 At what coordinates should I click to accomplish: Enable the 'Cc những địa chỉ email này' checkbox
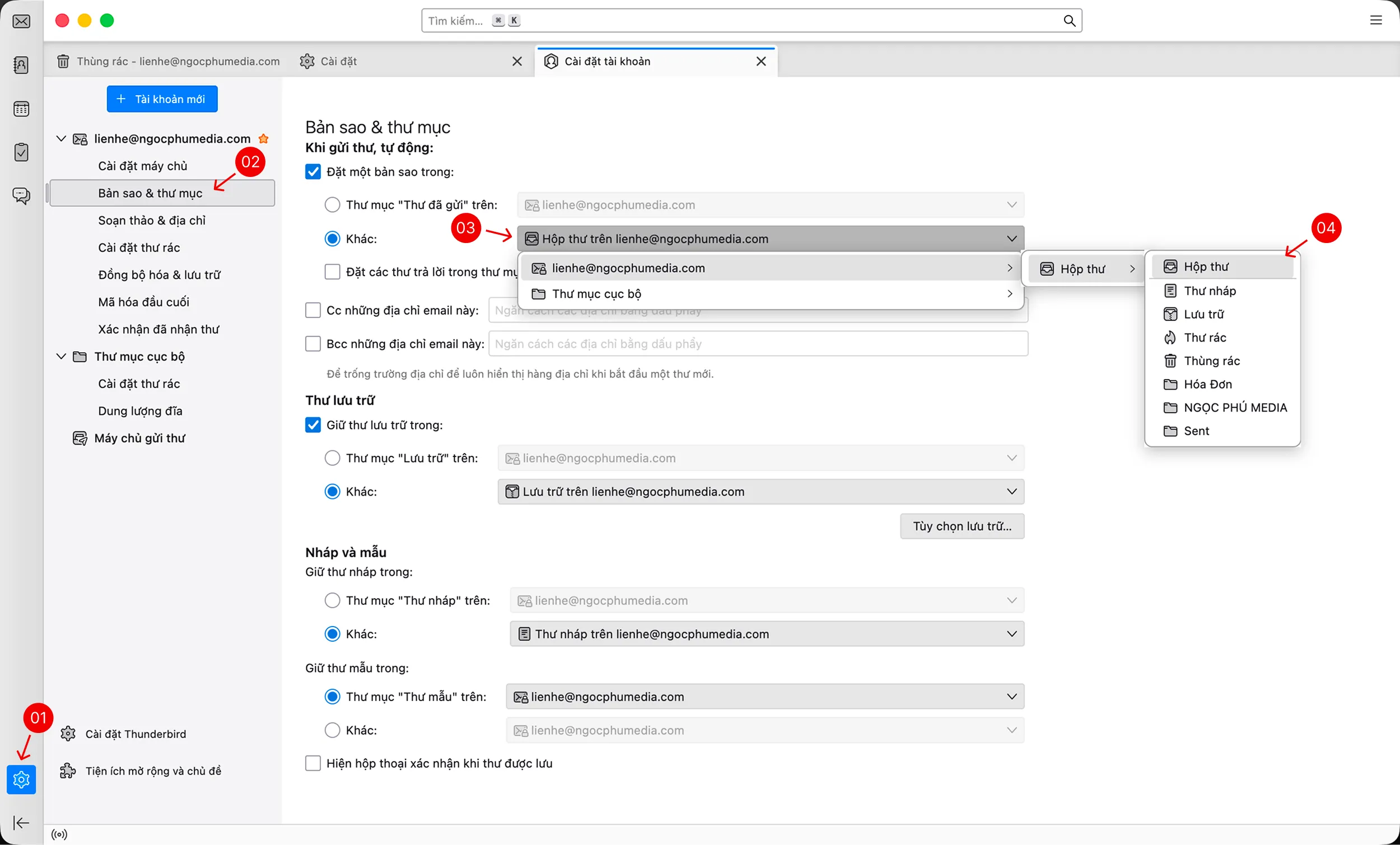(313, 310)
